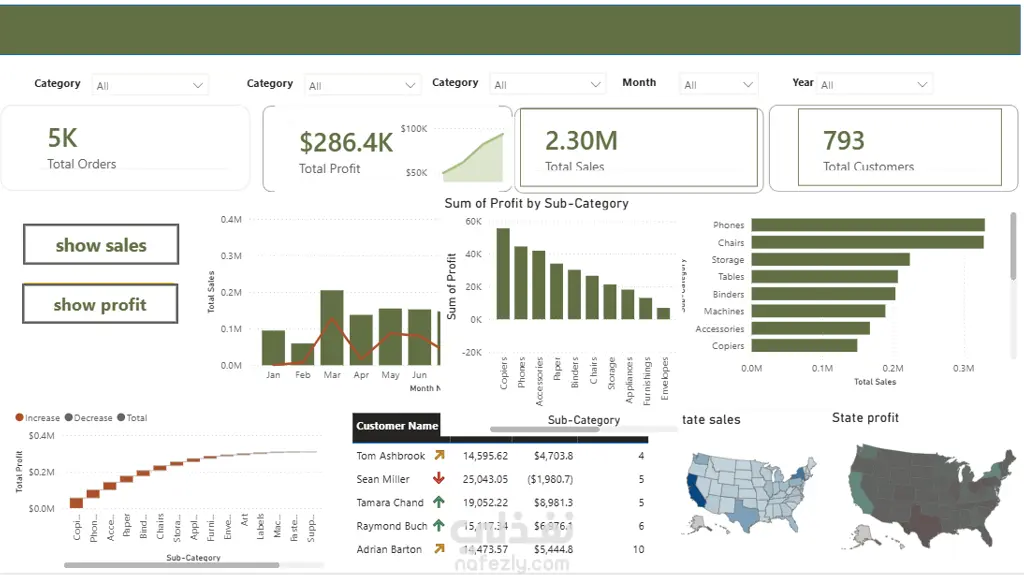Expand the Month filter chevron
The image size is (1024, 575).
(x=748, y=85)
